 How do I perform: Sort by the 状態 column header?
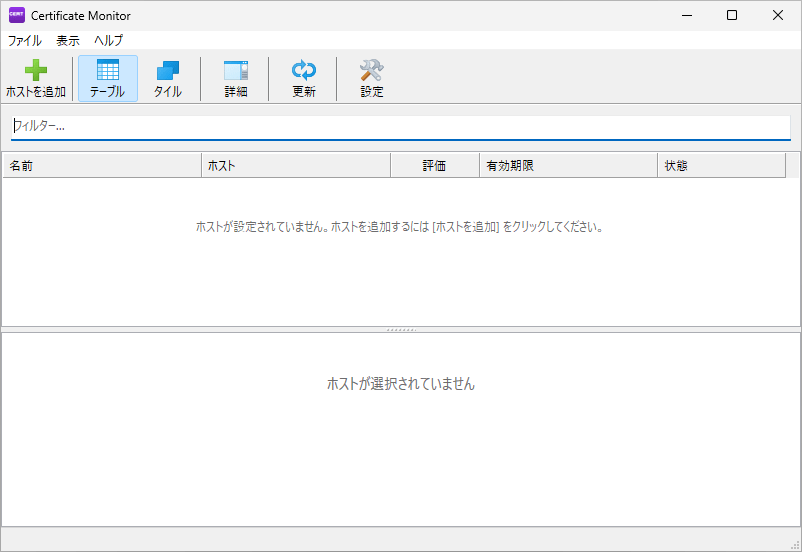coord(721,165)
